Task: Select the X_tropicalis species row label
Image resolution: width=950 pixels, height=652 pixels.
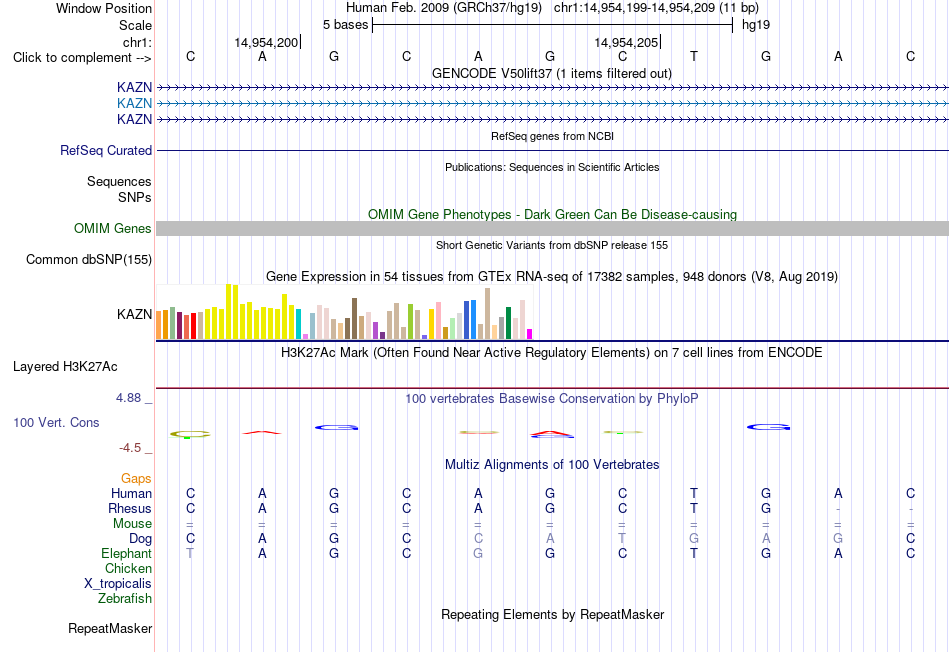Action: click(118, 584)
